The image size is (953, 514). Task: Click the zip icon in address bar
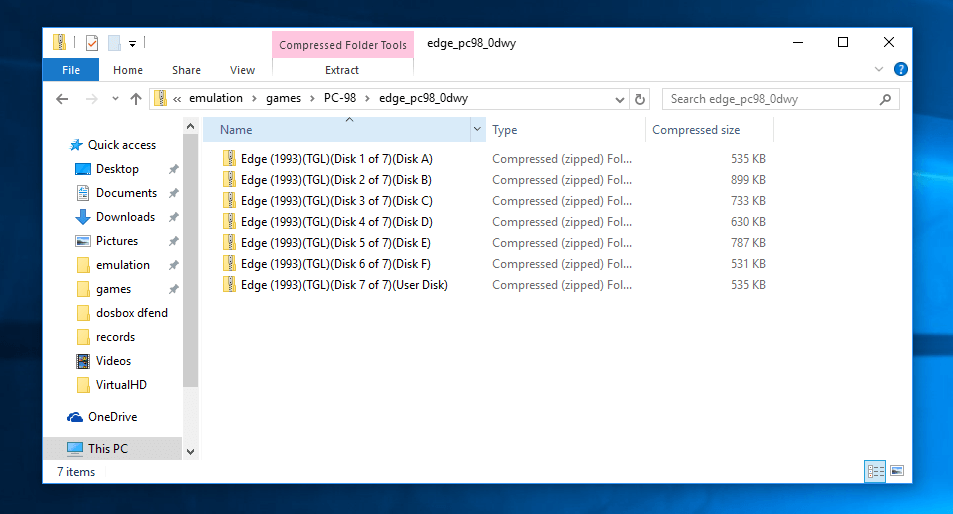pyautogui.click(x=160, y=98)
